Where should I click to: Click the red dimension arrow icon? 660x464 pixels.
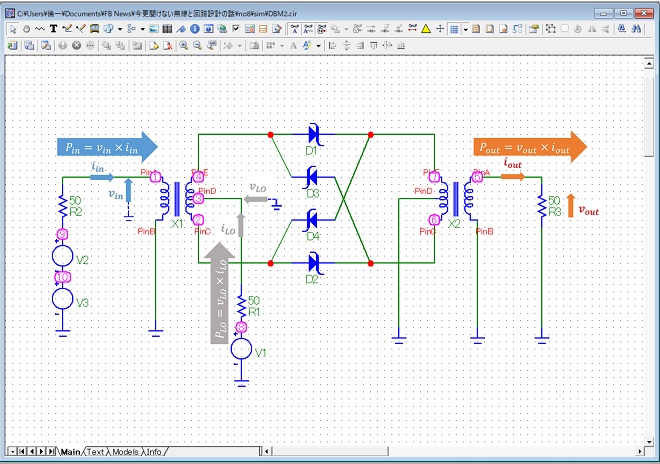pos(412,29)
